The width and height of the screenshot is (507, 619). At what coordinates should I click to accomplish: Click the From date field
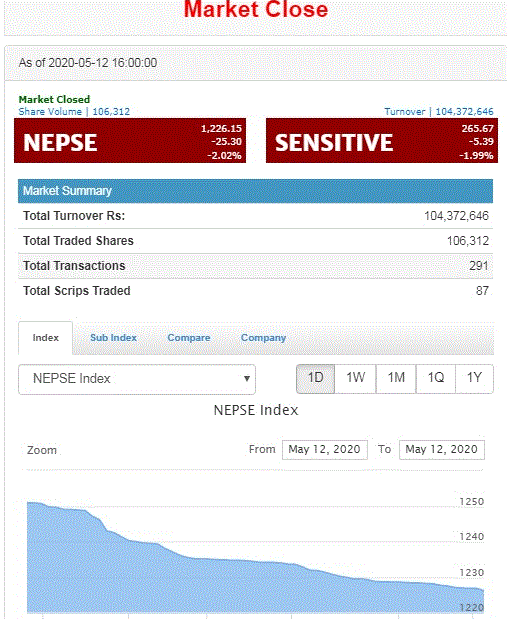tap(325, 450)
